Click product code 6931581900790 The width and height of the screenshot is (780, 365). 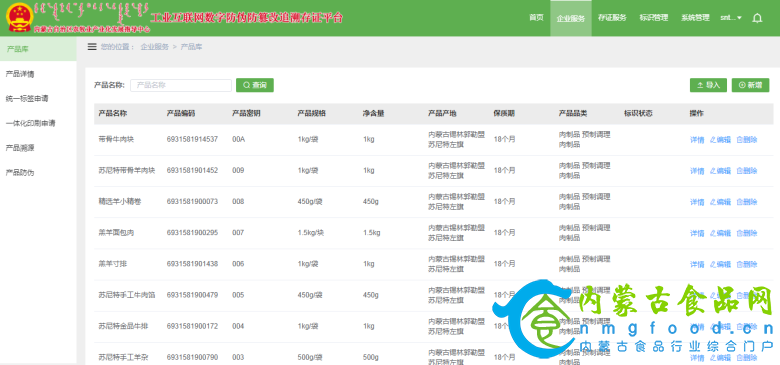tap(192, 358)
